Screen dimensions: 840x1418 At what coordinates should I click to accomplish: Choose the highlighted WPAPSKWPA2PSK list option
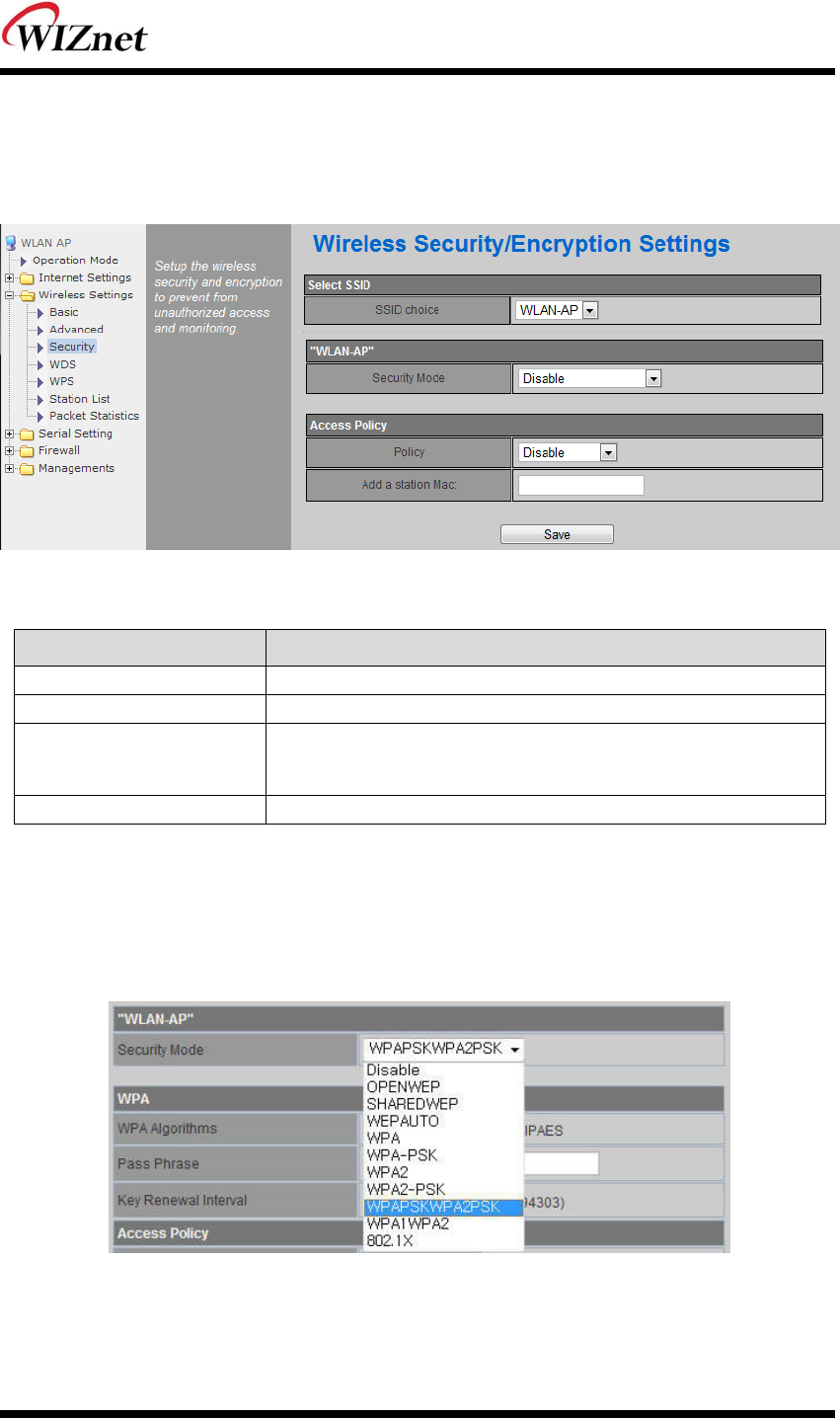(x=443, y=1207)
